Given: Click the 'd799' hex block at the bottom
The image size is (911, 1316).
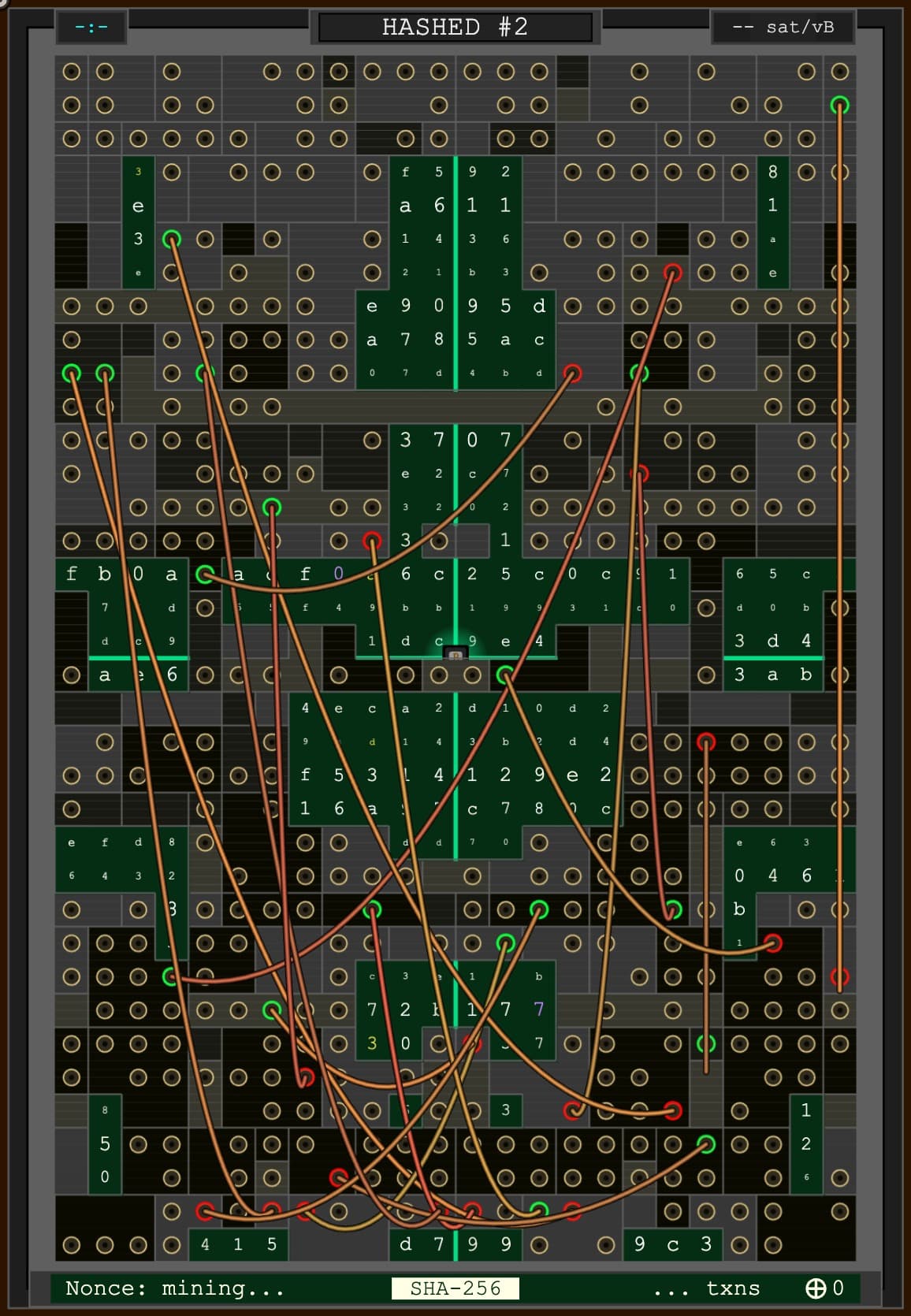Looking at the screenshot, I should click(x=455, y=1244).
